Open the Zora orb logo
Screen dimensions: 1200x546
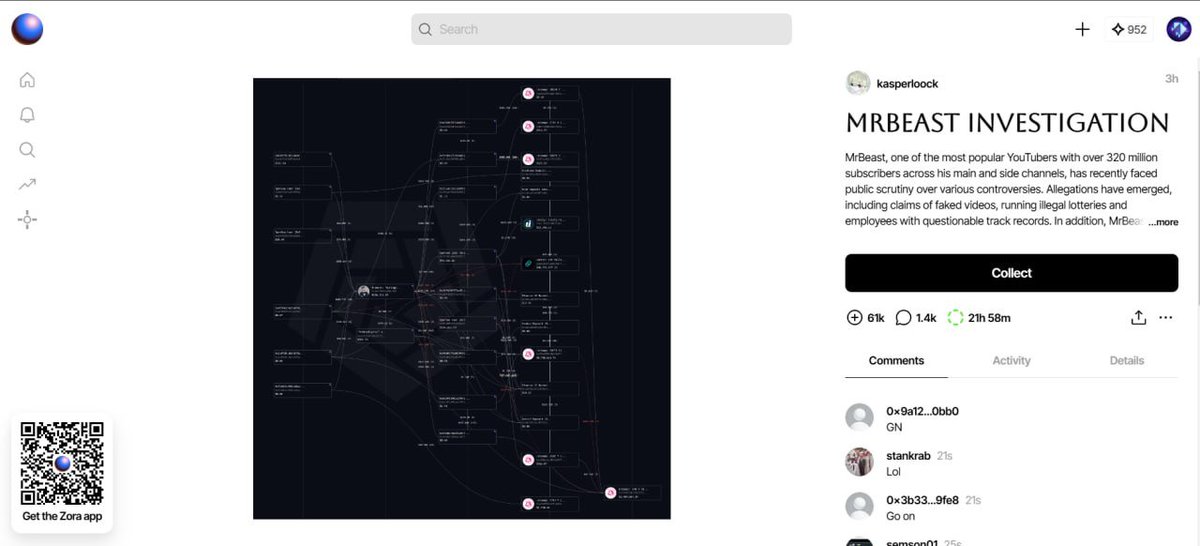pos(27,29)
